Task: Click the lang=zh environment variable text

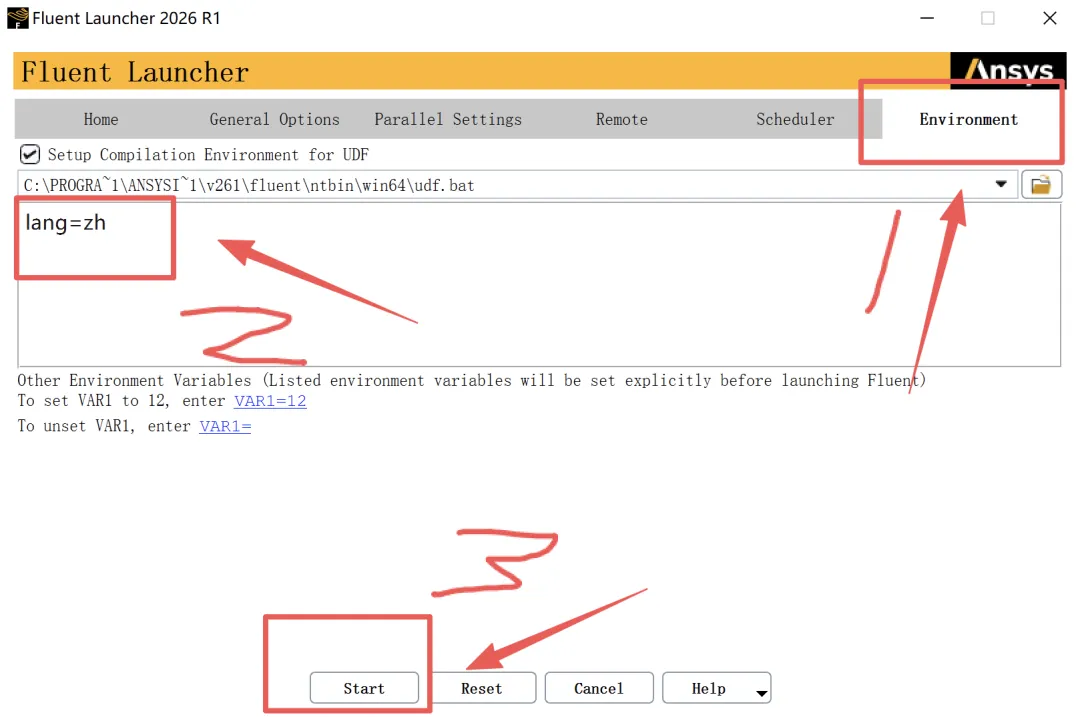Action: pyautogui.click(x=65, y=223)
